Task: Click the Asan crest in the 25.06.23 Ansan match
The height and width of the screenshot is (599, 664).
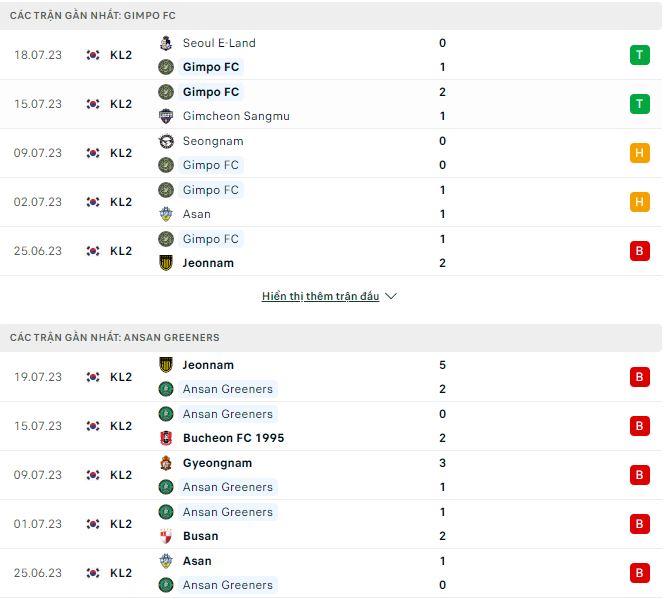Action: click(x=166, y=561)
